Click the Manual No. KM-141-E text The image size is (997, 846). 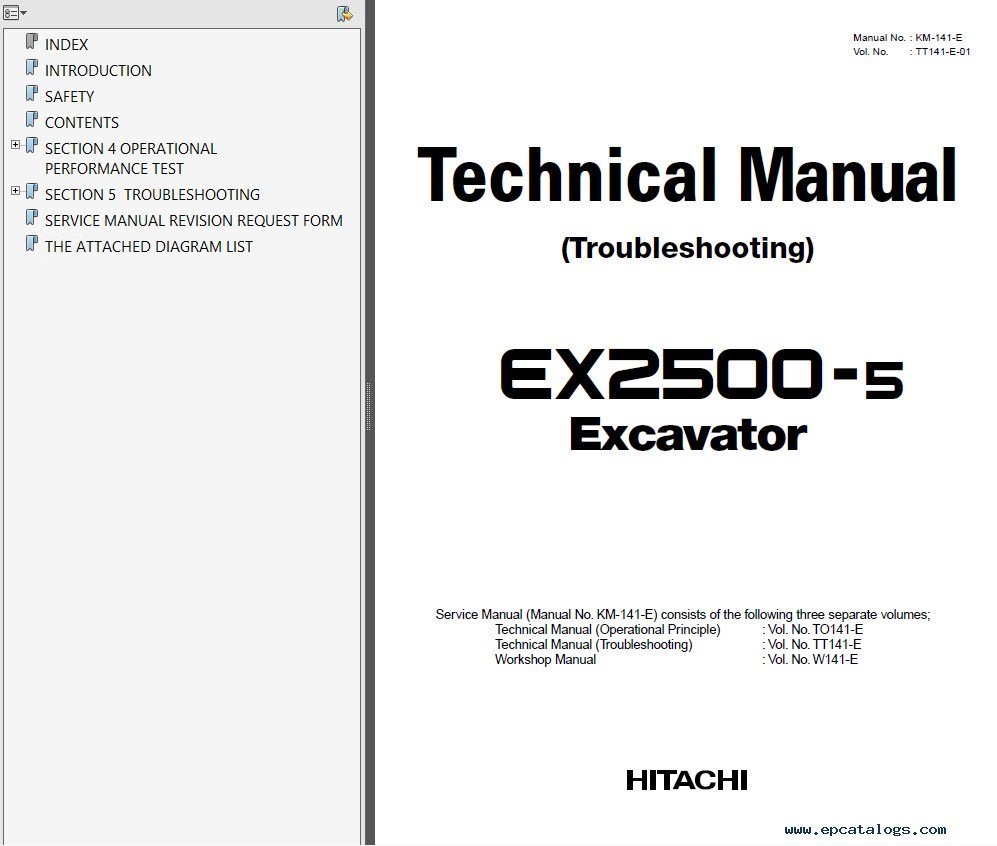coord(907,38)
